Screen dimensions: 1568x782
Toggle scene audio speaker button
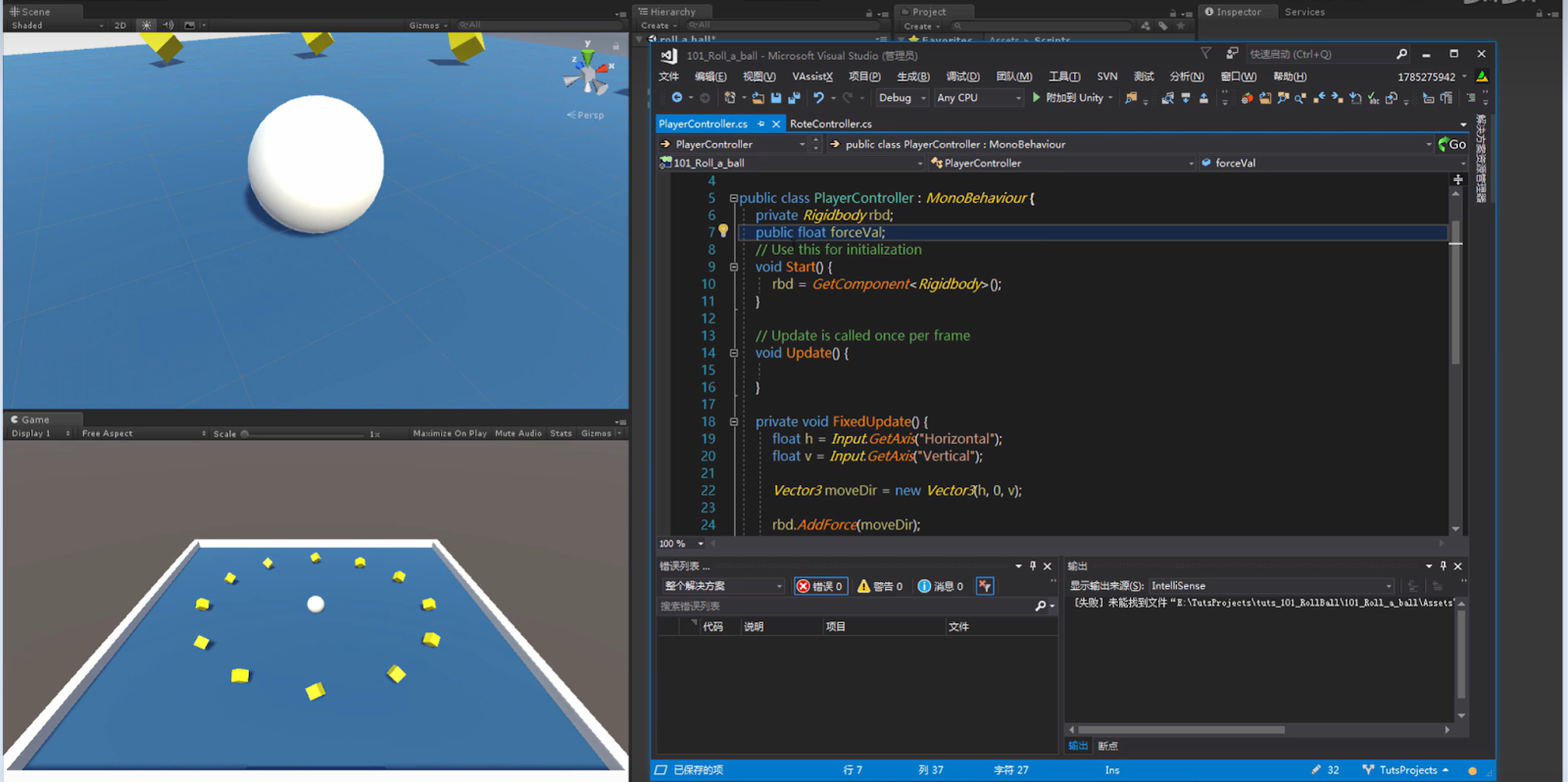click(168, 25)
